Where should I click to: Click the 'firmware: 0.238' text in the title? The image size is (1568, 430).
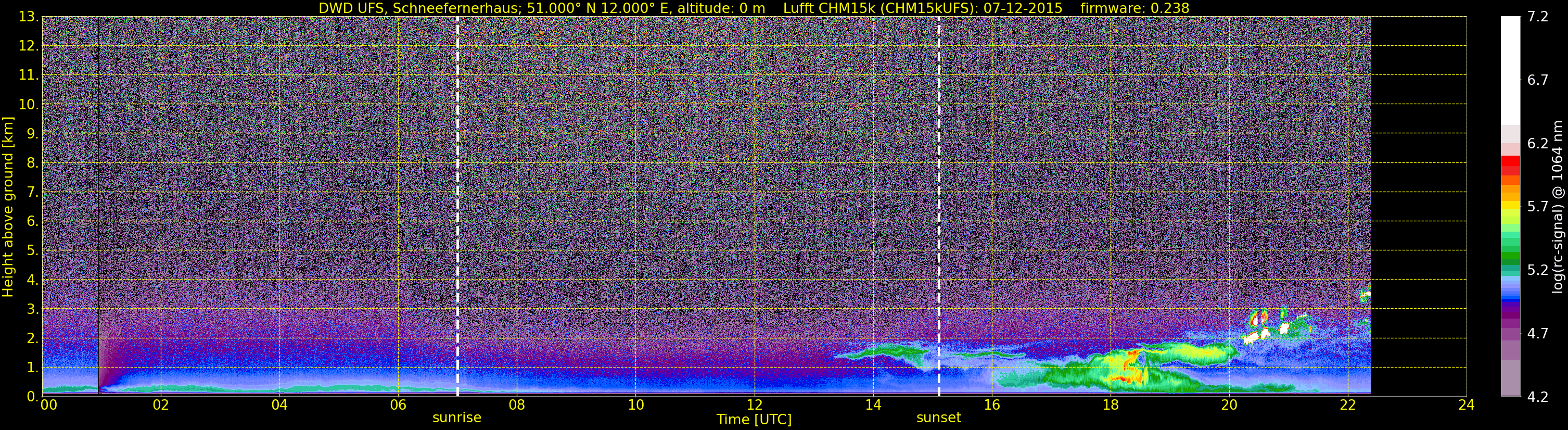(x=1134, y=8)
